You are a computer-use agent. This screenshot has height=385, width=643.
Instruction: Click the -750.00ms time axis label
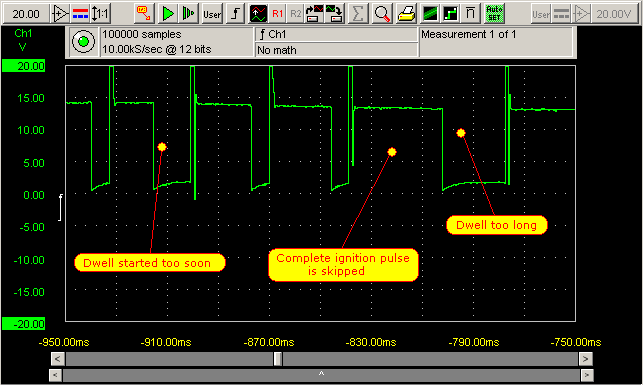click(x=576, y=342)
